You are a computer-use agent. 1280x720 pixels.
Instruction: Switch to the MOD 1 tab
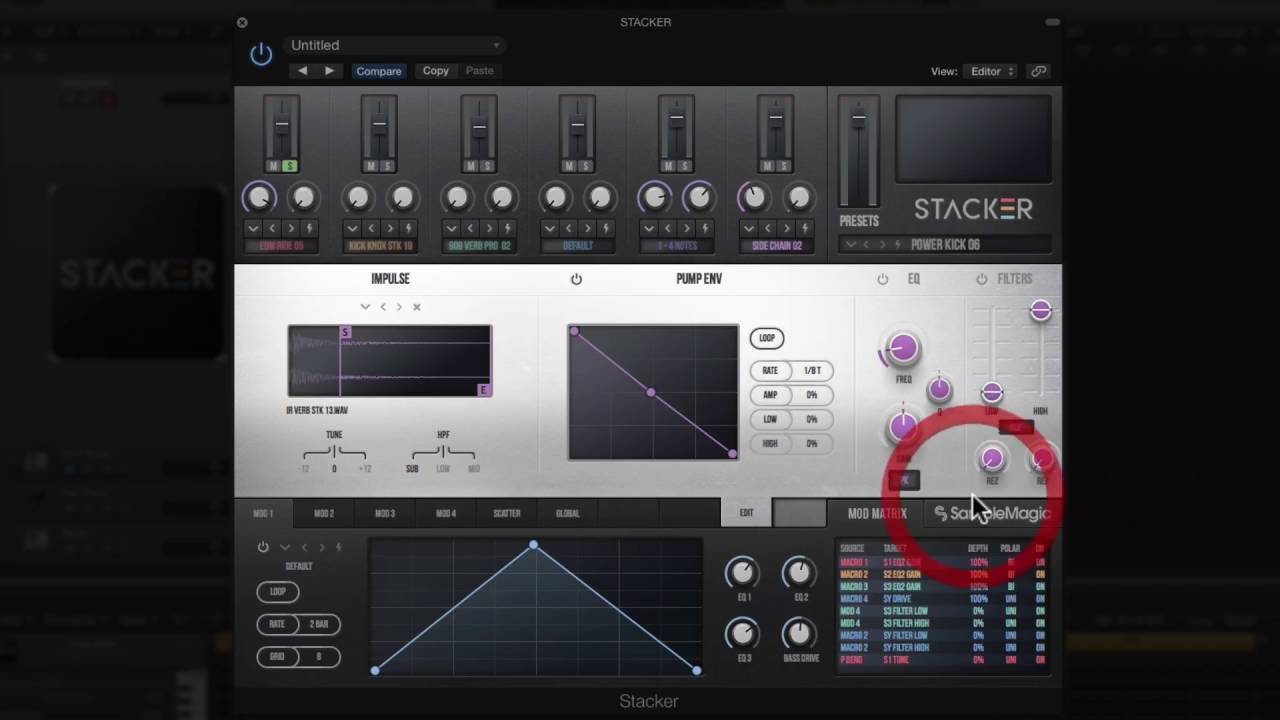(x=263, y=513)
